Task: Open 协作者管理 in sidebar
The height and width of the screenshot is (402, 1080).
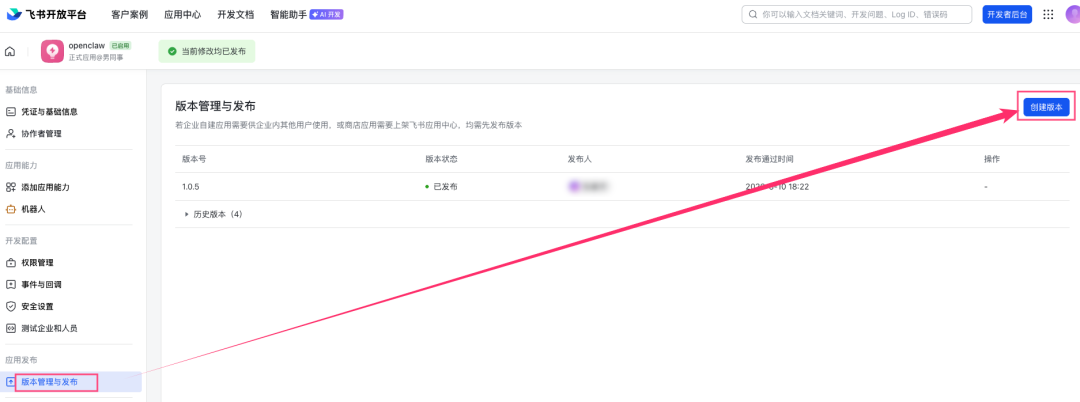Action: coord(41,134)
